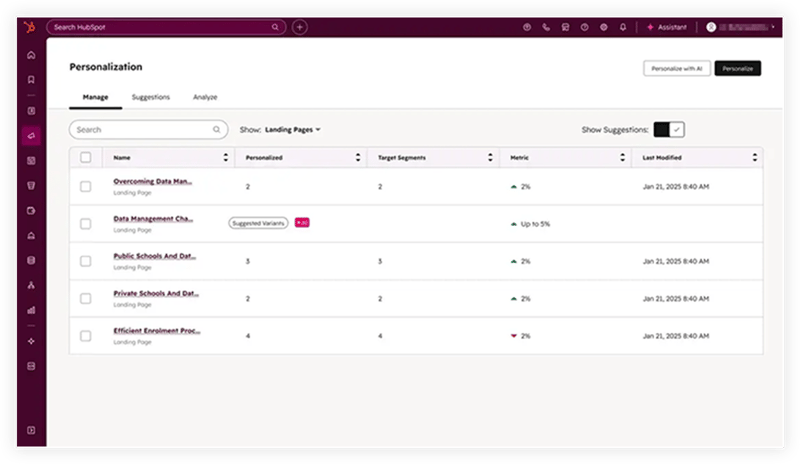This screenshot has width=800, height=464.
Task: Open the Automation workflow icon in sidebar
Action: pyautogui.click(x=31, y=285)
